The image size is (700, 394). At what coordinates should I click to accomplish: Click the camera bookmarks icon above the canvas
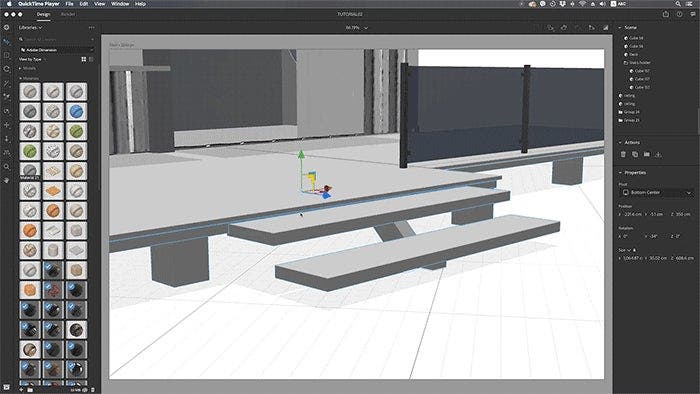tap(592, 28)
